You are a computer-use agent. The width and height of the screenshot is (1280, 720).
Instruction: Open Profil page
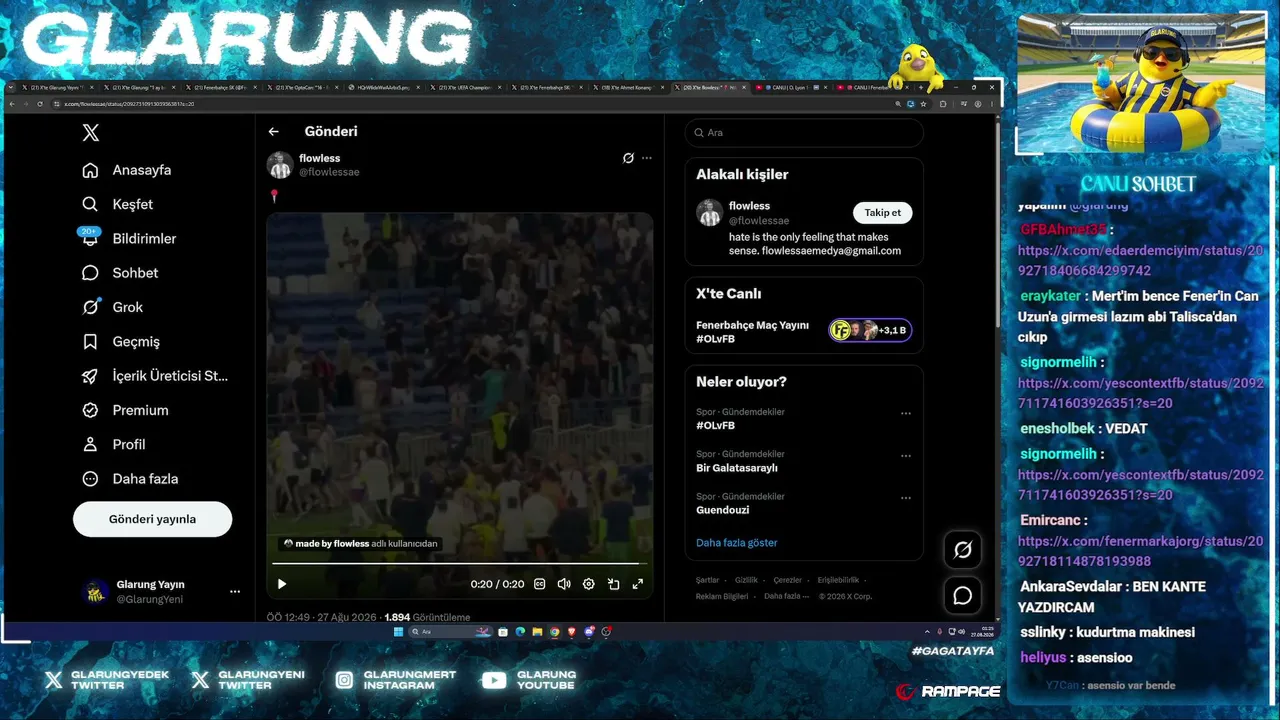click(114, 444)
